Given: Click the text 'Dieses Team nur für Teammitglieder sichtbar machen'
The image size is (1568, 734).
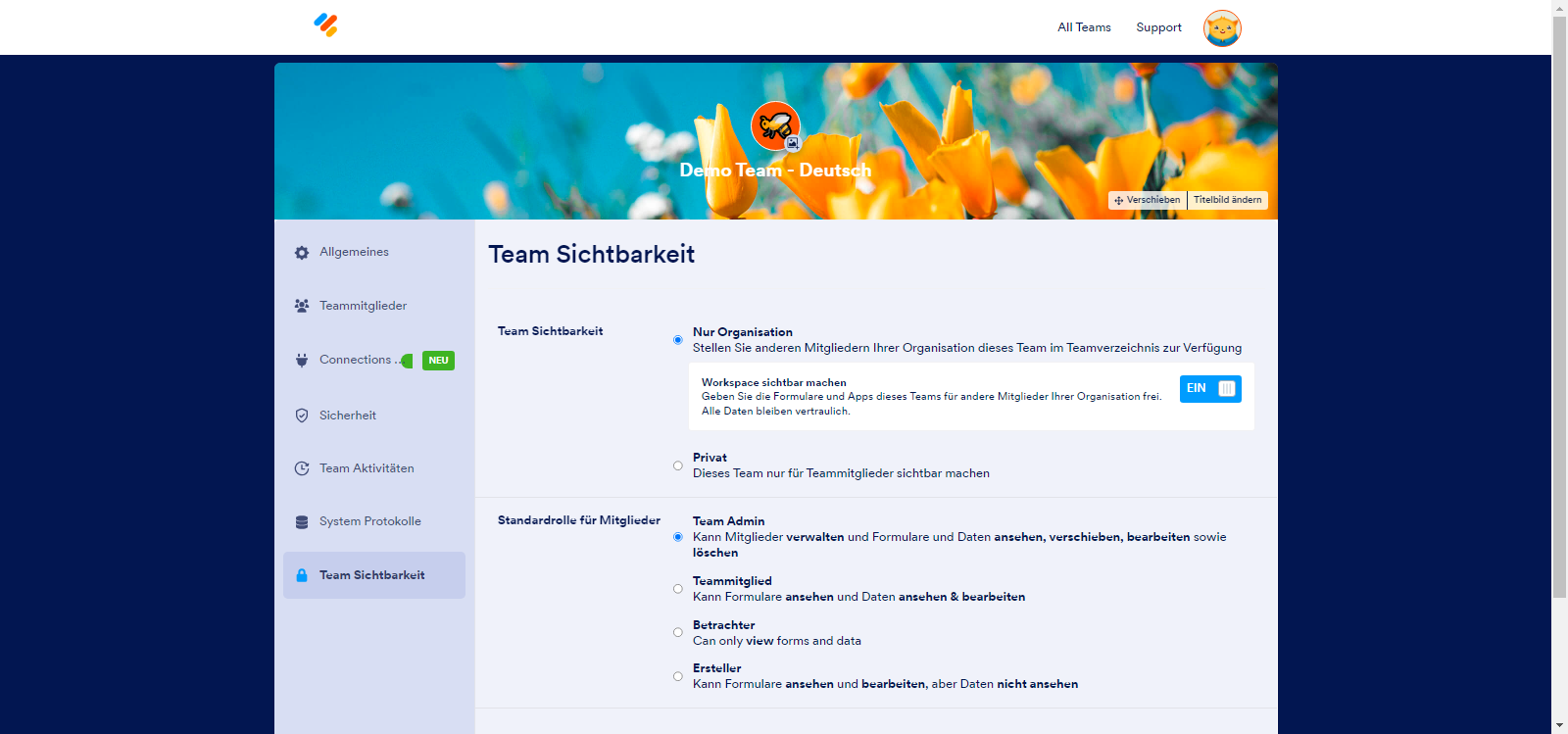Looking at the screenshot, I should point(841,473).
